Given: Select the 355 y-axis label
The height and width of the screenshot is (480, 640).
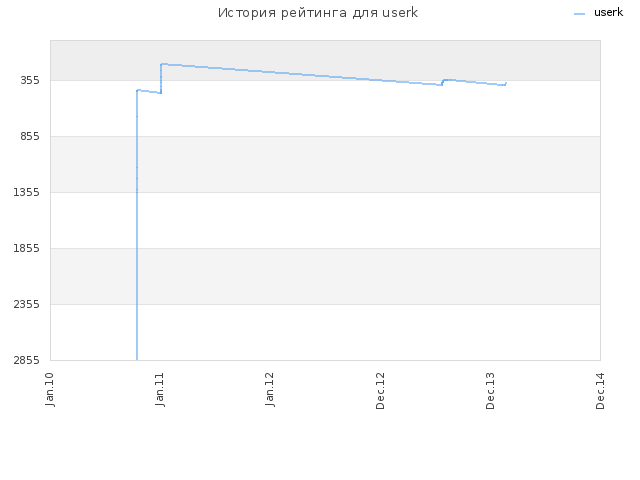Looking at the screenshot, I should (x=30, y=80).
